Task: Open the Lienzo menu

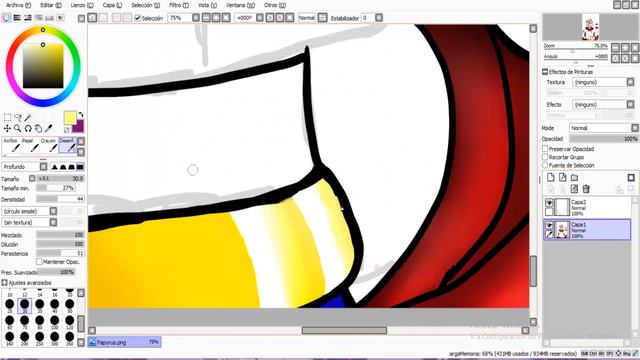Action: click(x=82, y=5)
